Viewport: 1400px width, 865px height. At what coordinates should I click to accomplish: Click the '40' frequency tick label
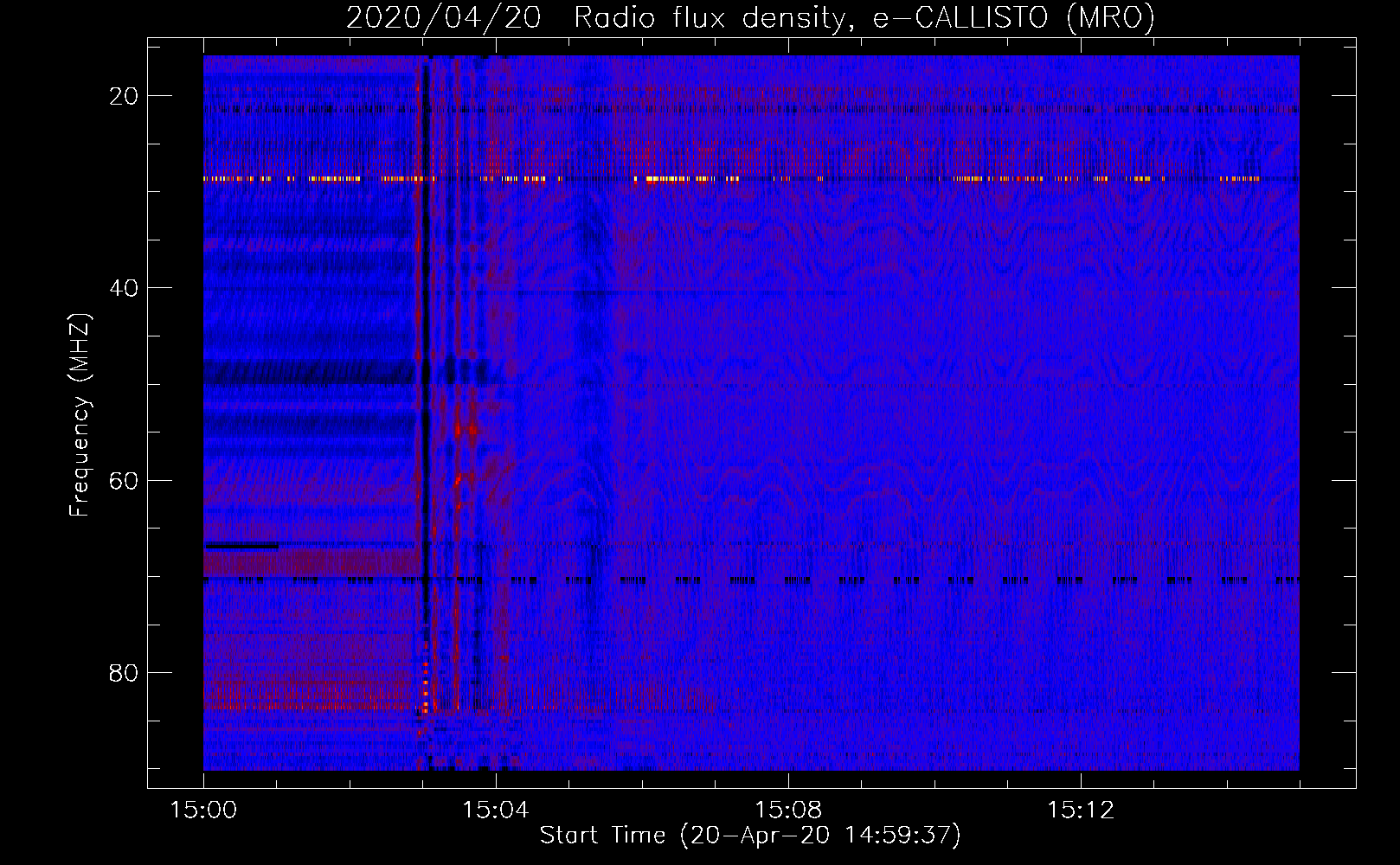pyautogui.click(x=124, y=288)
